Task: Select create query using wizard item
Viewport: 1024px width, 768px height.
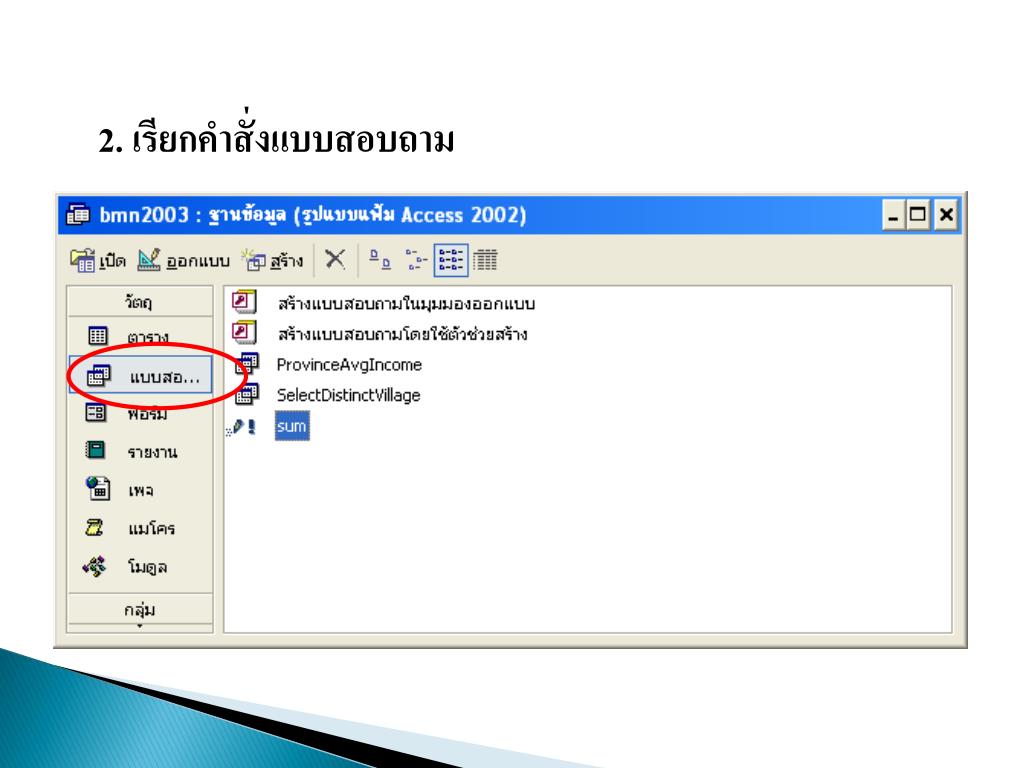Action: (402, 334)
